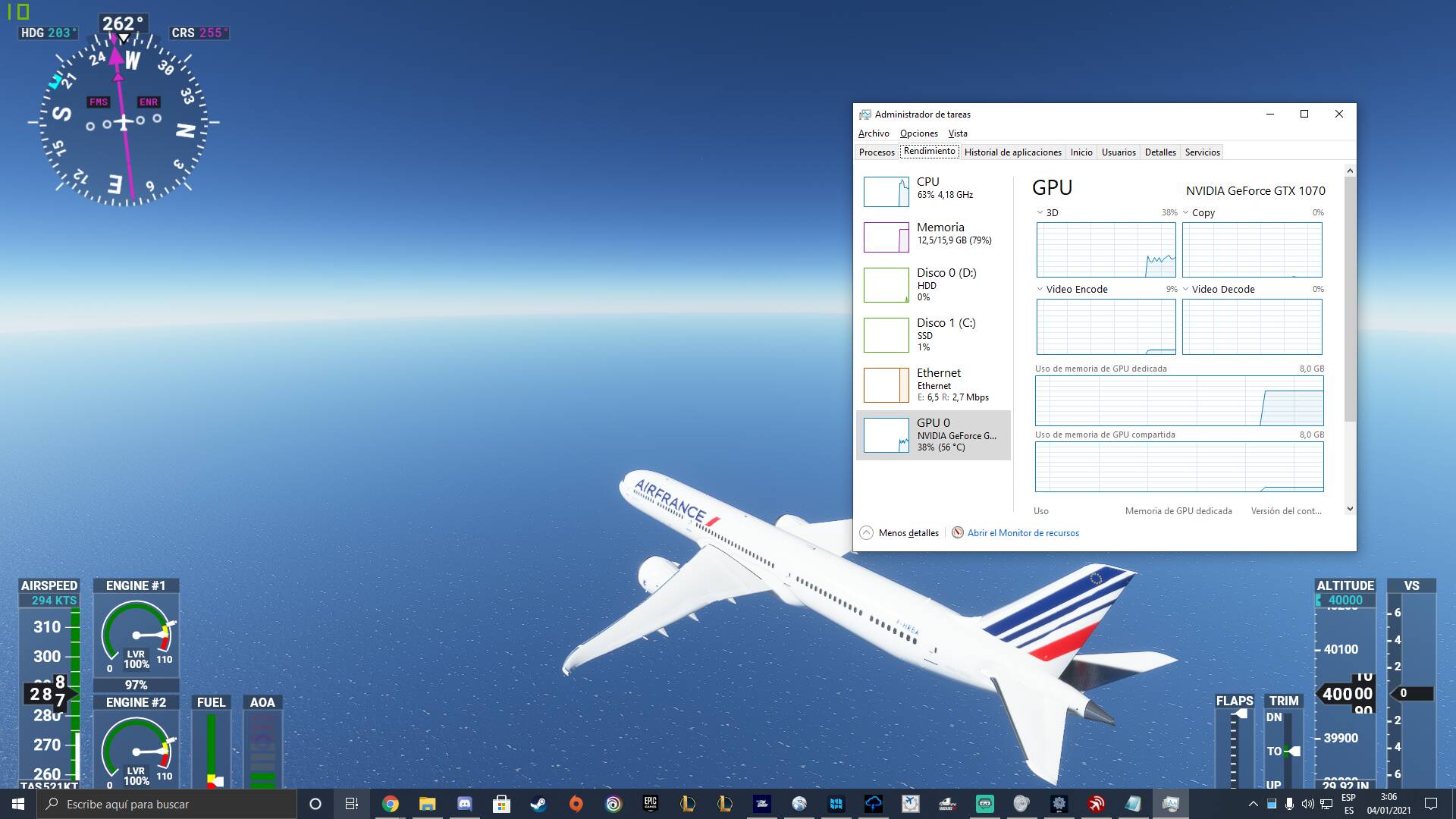Open the League of Legends client
1456x819 pixels.
coord(687,804)
